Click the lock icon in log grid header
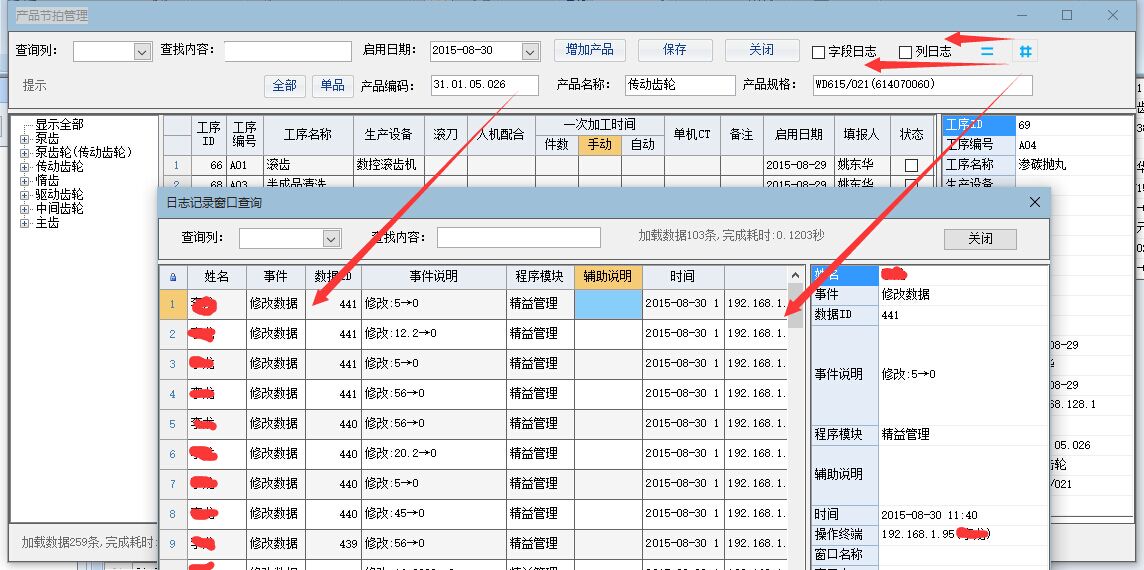The width and height of the screenshot is (1144, 570). click(x=172, y=277)
